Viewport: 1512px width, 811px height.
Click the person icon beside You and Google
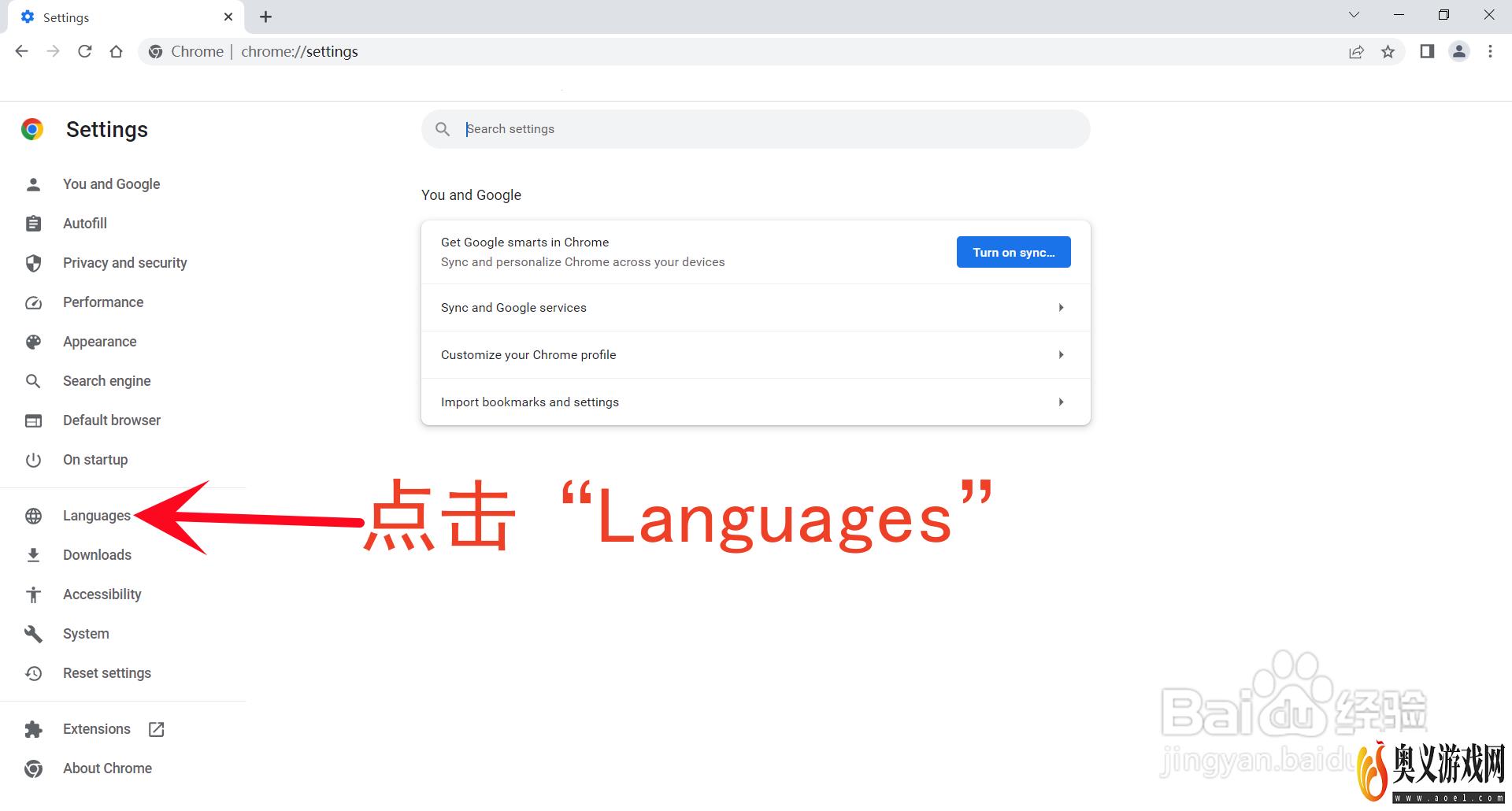pos(33,184)
